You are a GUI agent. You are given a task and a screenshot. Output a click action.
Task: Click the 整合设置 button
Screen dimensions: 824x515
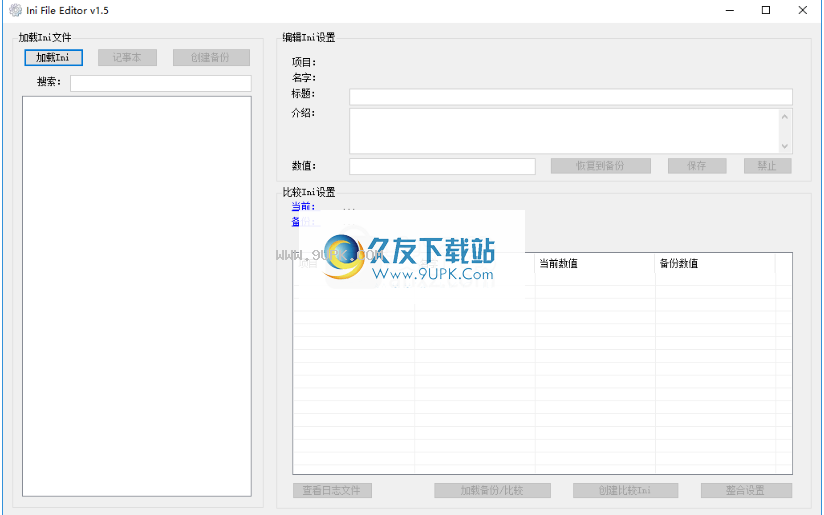pyautogui.click(x=746, y=490)
